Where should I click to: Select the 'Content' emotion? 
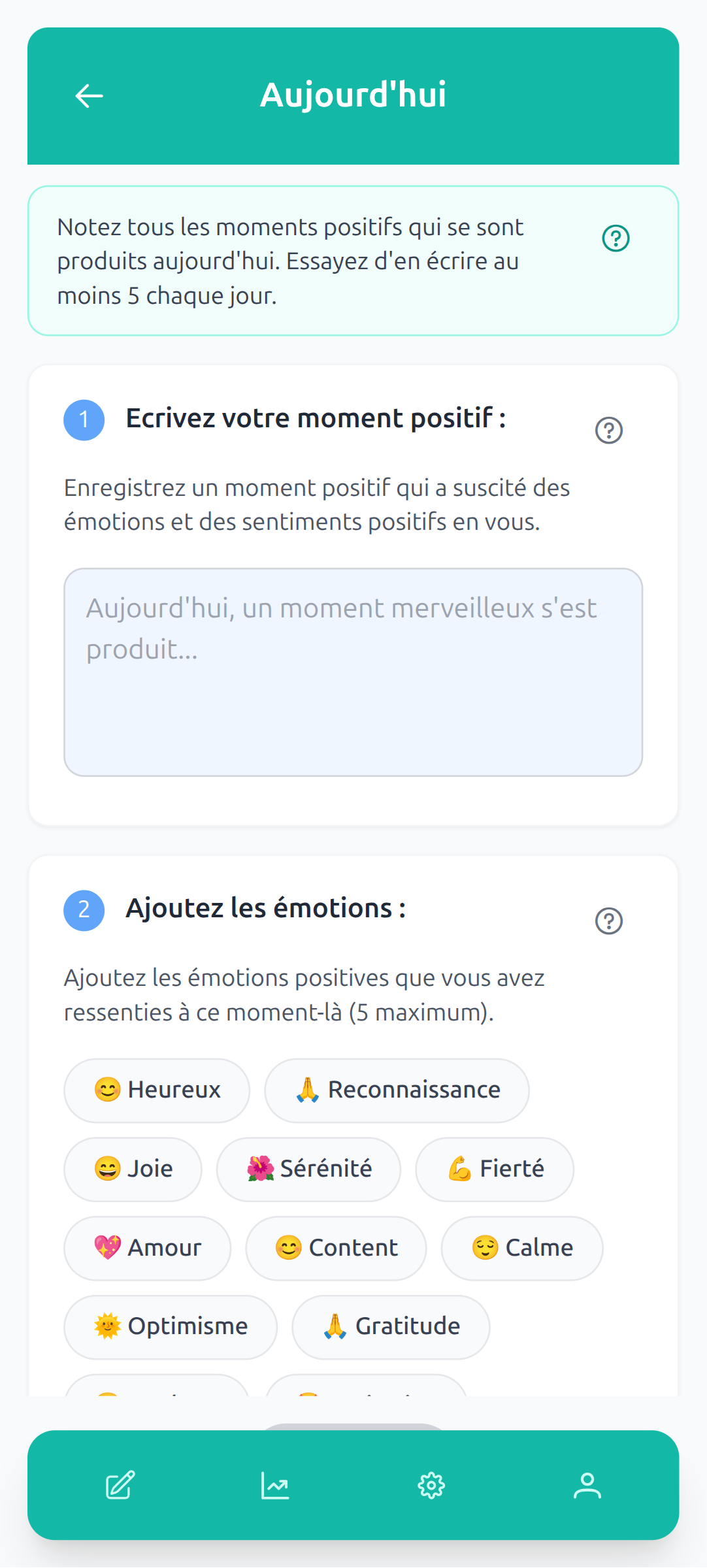click(x=336, y=1247)
